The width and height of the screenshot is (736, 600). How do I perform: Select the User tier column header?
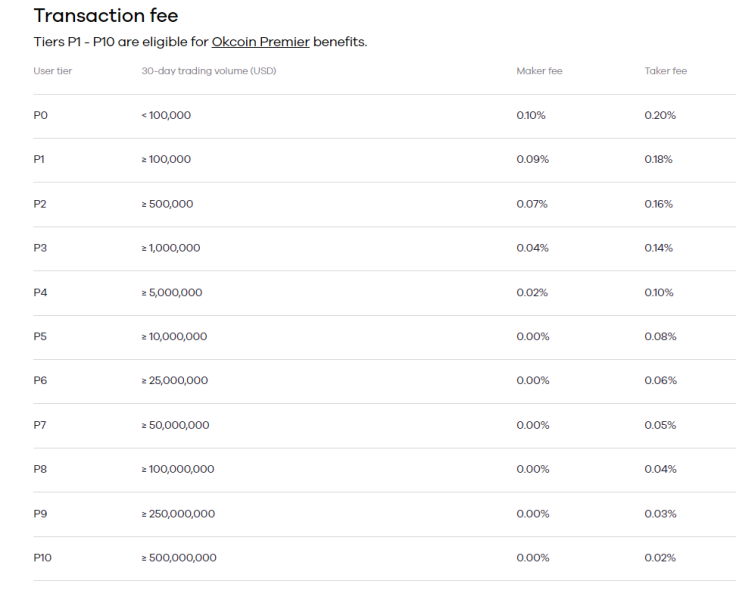53,71
